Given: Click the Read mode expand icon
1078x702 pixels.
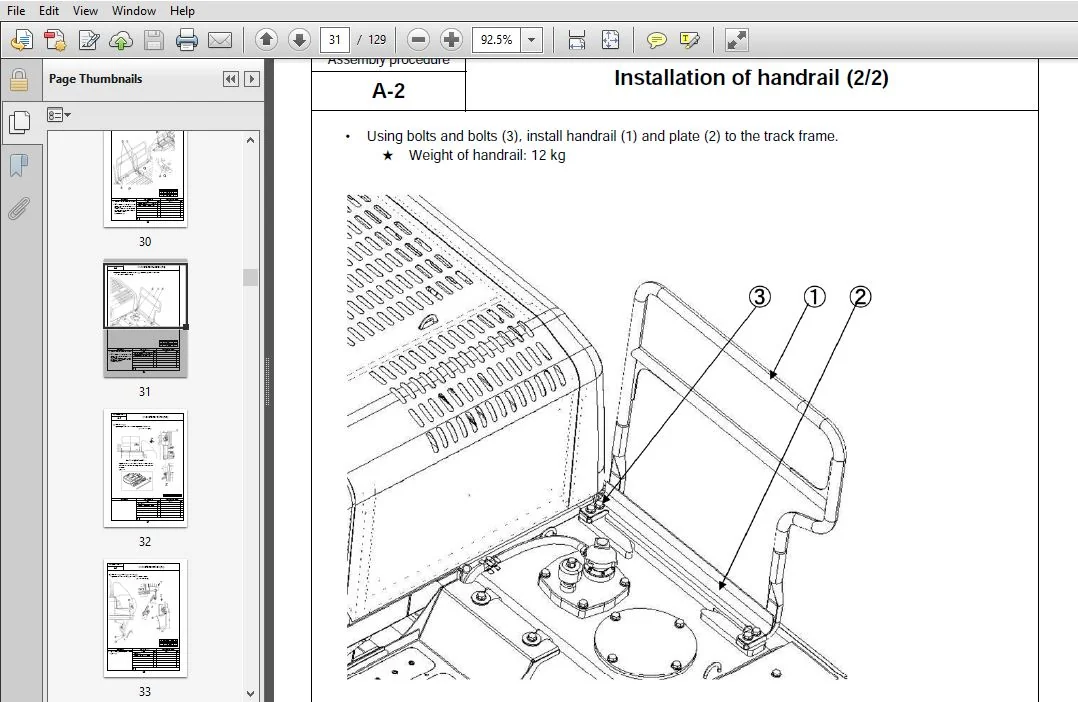Looking at the screenshot, I should tap(736, 40).
